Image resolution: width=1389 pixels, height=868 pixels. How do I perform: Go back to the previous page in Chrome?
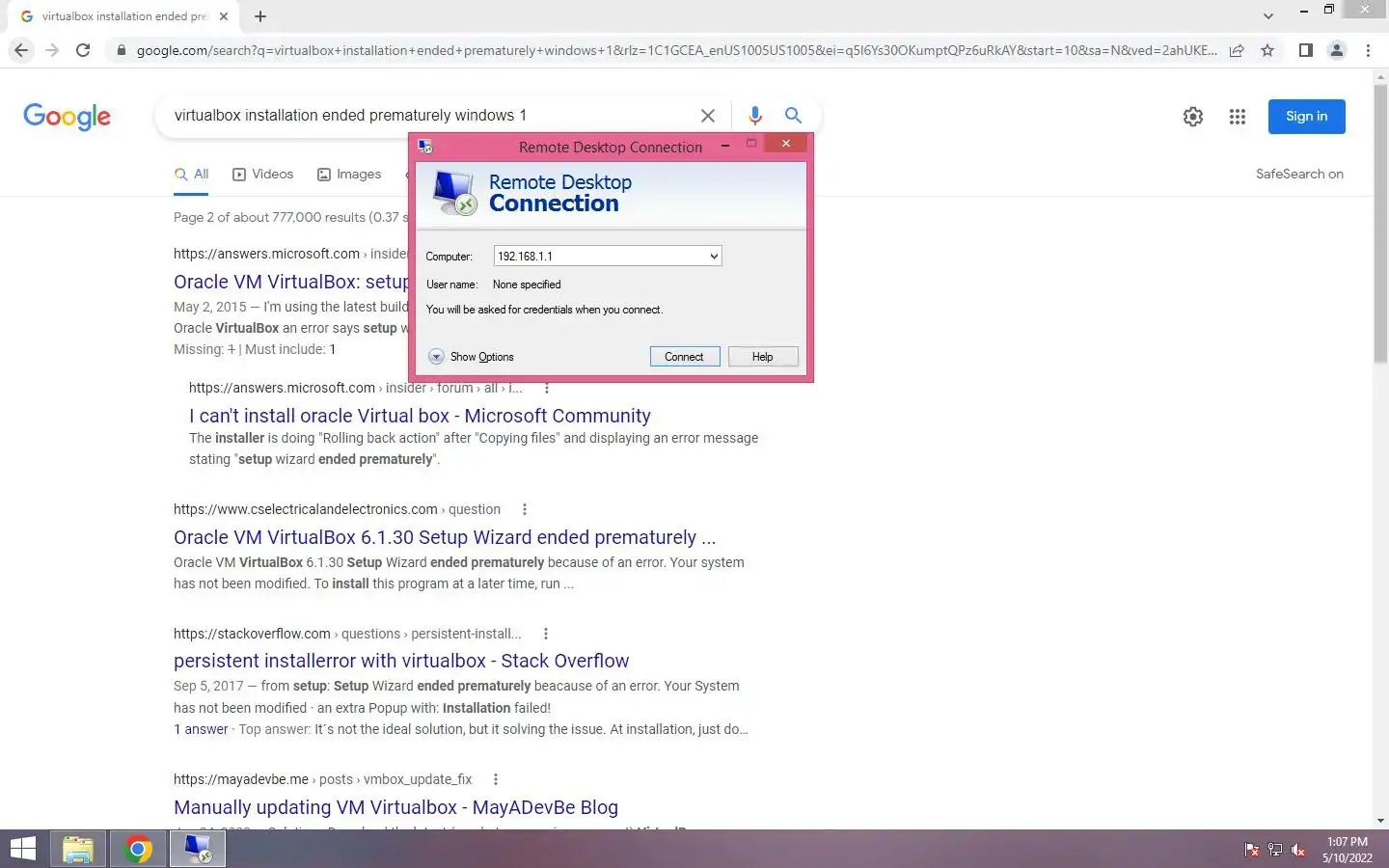21,50
